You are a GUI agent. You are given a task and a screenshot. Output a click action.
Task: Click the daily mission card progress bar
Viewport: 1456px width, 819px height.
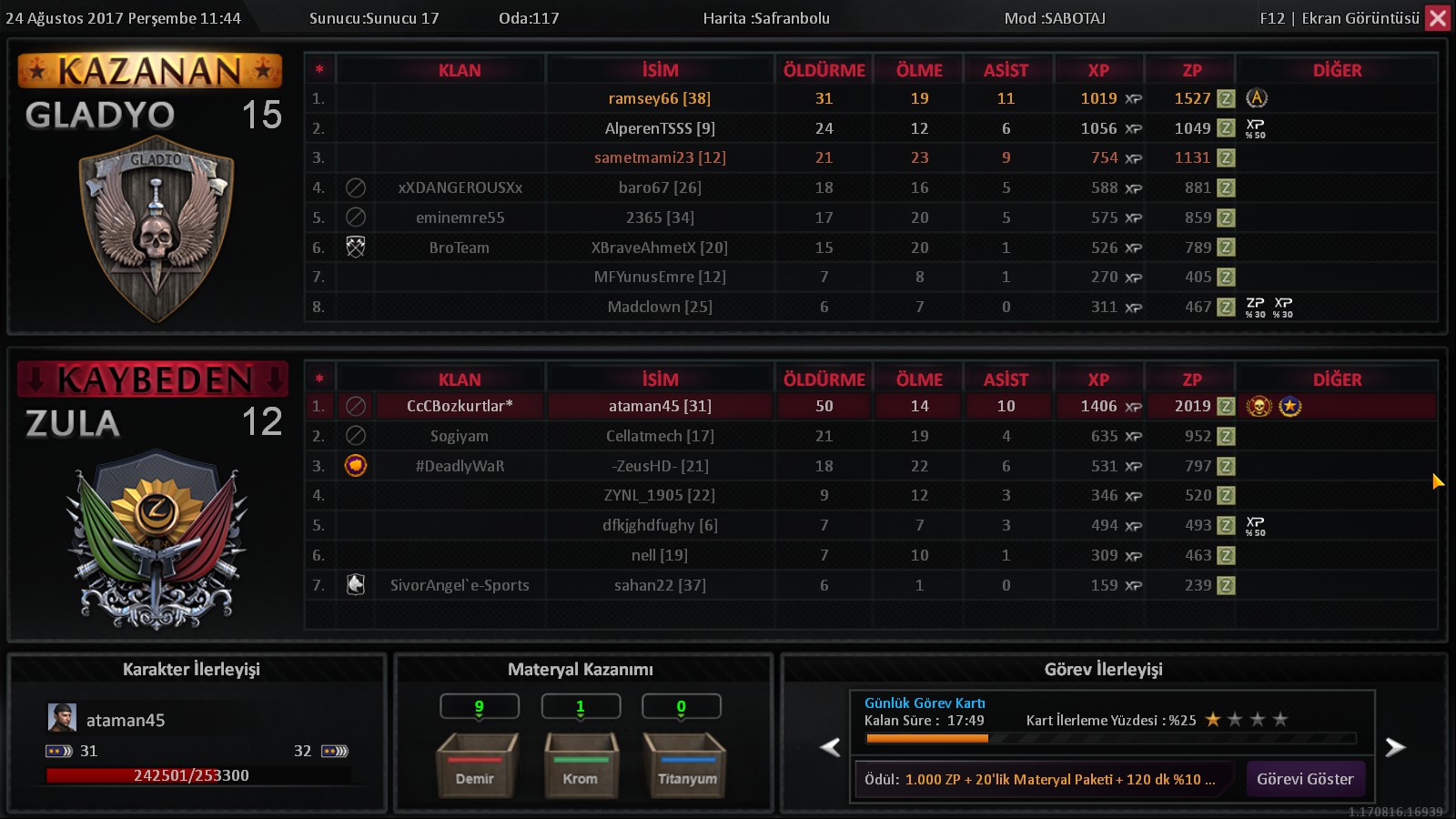coord(1111,739)
